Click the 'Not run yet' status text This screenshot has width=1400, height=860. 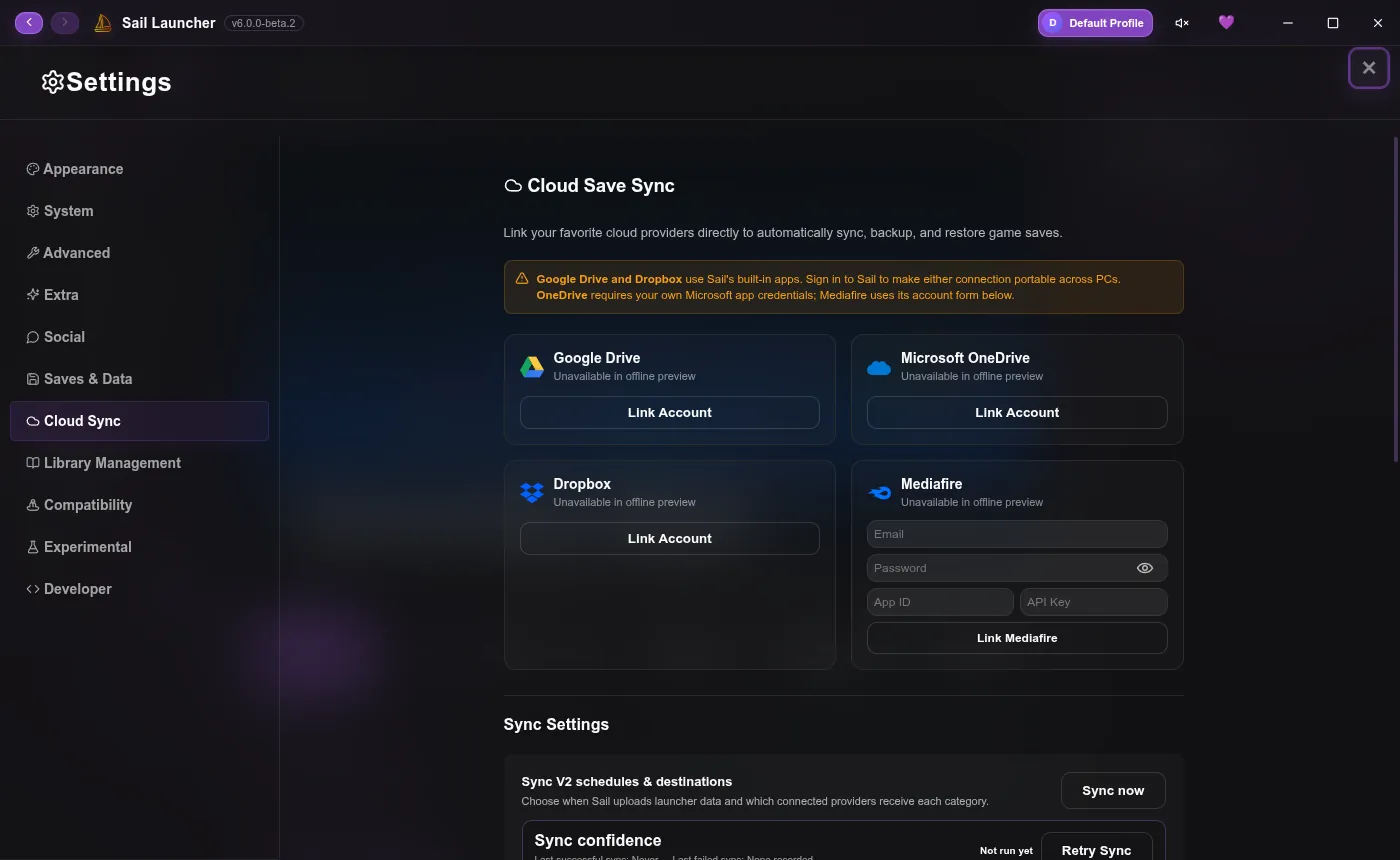coord(1006,850)
